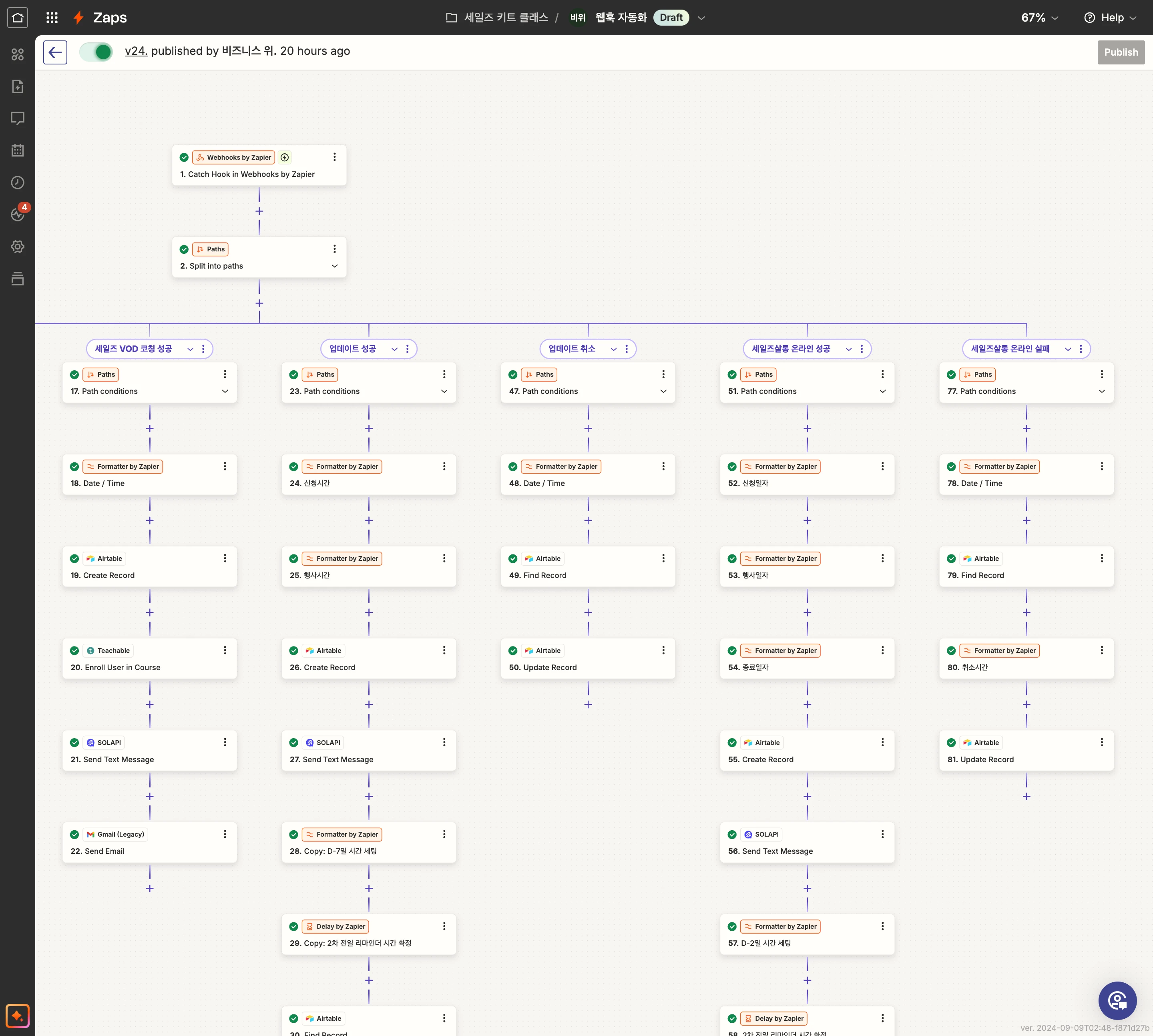The width and height of the screenshot is (1153, 1036).
Task: Select step 26. Create Record
Action: (369, 659)
